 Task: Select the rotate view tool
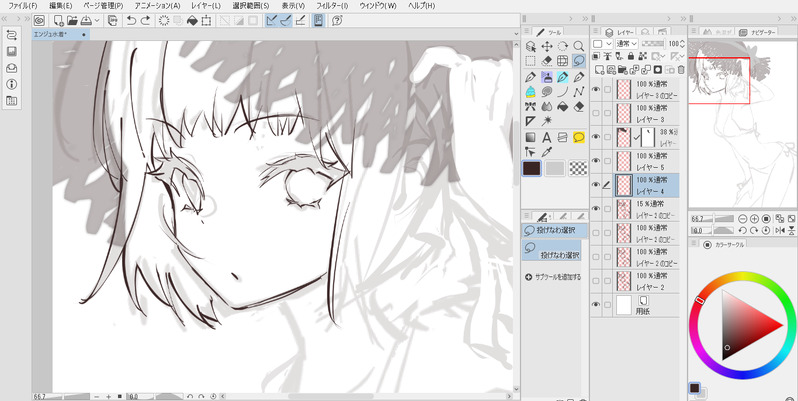pos(562,46)
